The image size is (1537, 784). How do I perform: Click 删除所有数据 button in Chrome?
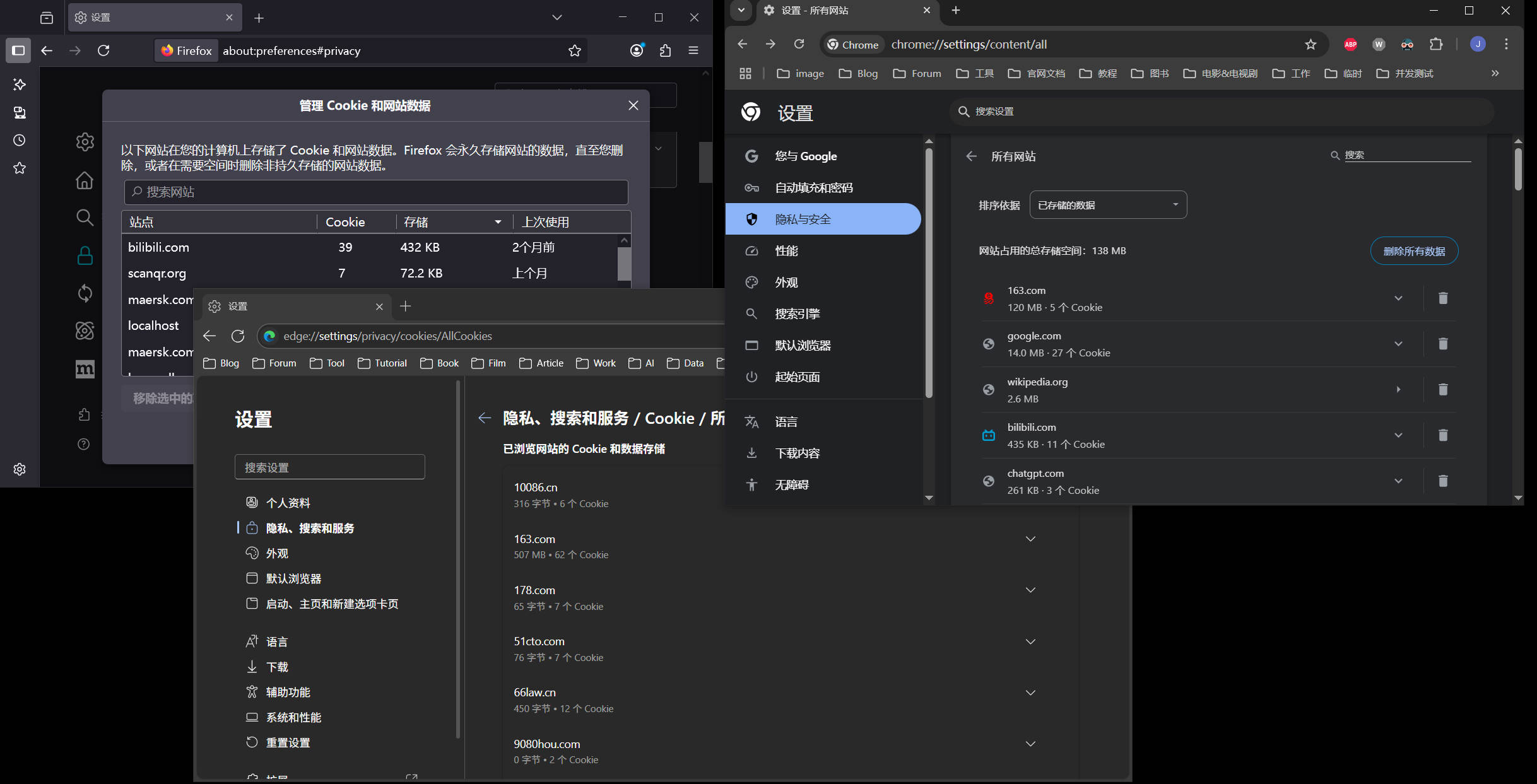click(x=1414, y=251)
